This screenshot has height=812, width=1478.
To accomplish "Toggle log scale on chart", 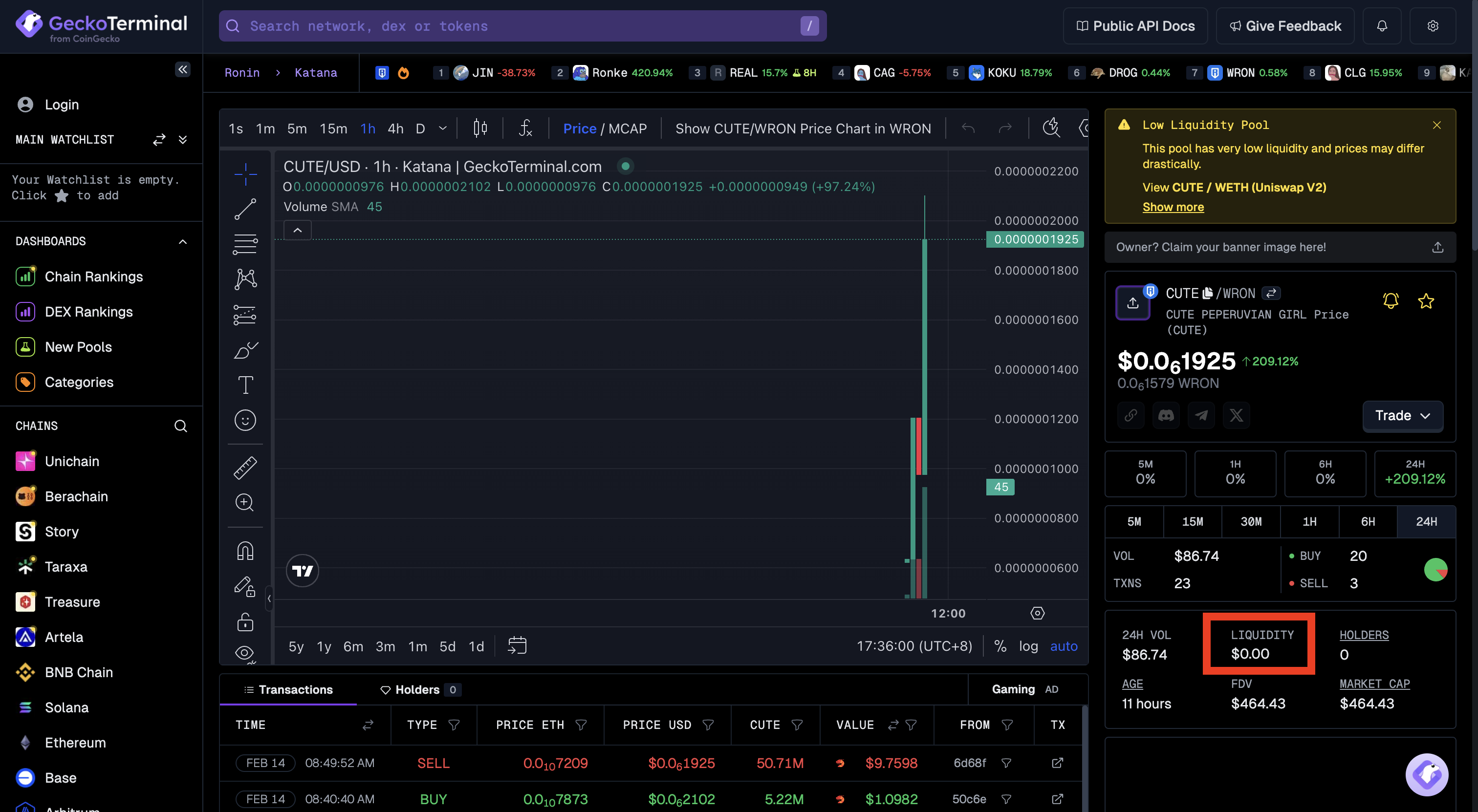I will [1028, 646].
